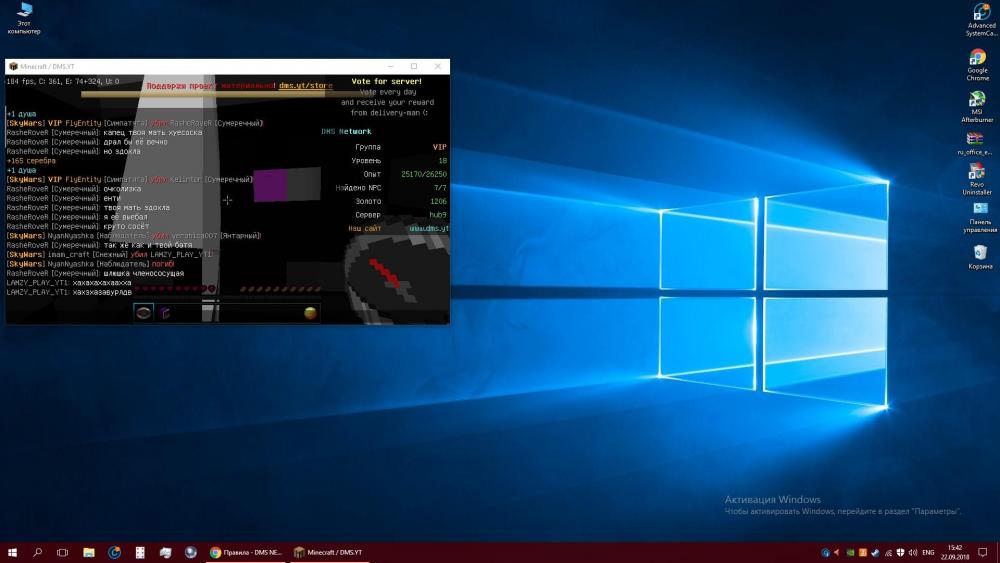The width and height of the screenshot is (1000, 563).
Task: Open the Steam tray icon
Action: pos(875,553)
